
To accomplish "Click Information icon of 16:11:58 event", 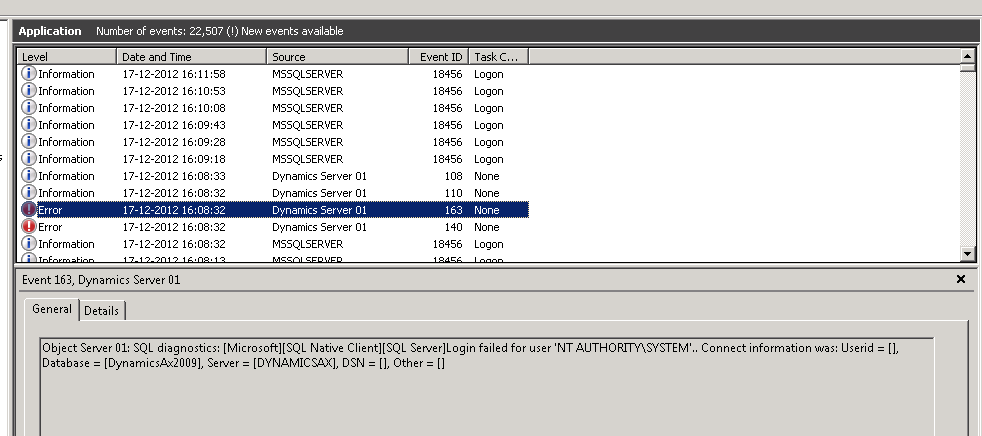I will pyautogui.click(x=29, y=73).
